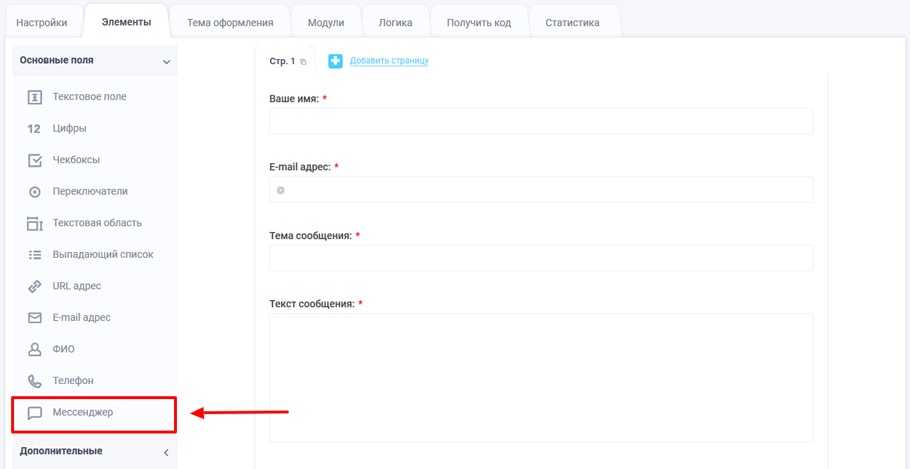Add the Full name (ФИО) element
Screen dimensions: 910x469
coord(63,349)
